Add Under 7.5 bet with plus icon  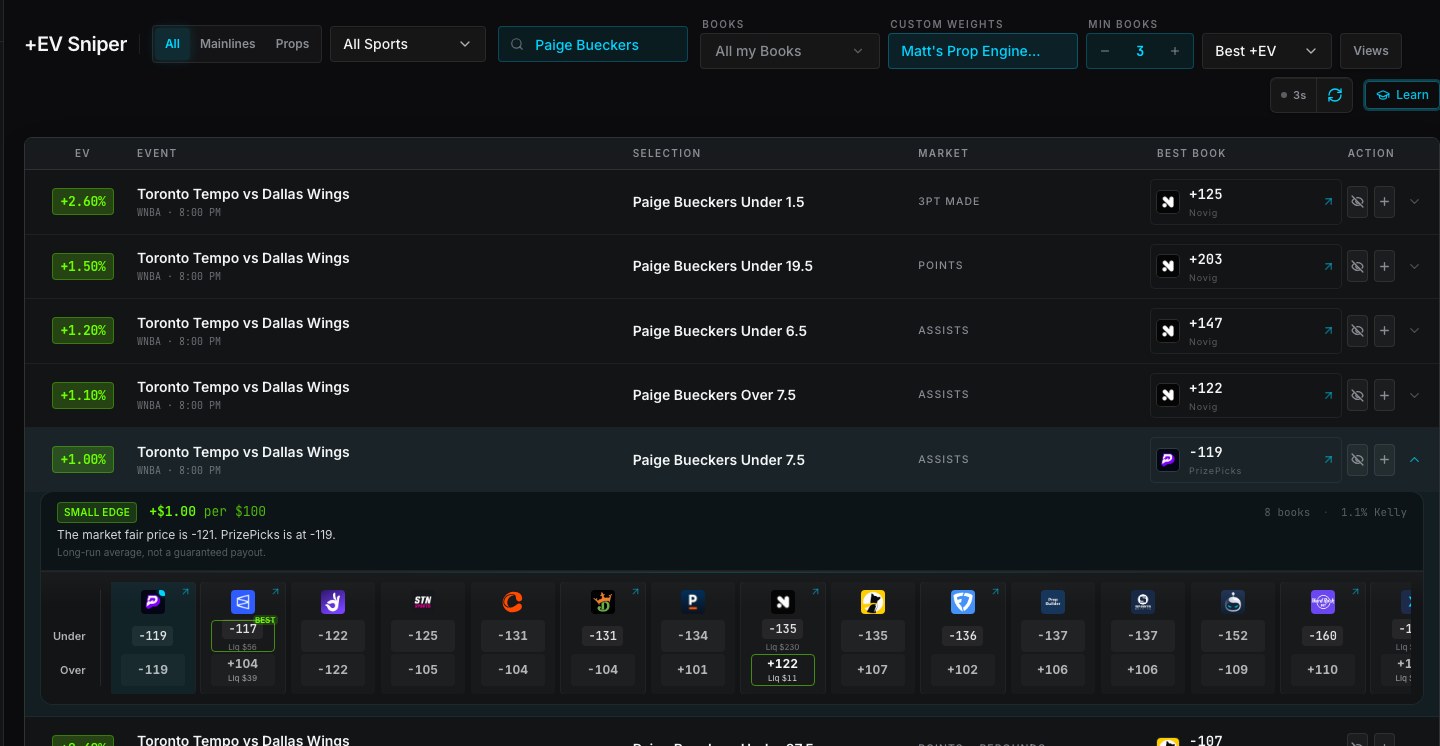click(1385, 460)
